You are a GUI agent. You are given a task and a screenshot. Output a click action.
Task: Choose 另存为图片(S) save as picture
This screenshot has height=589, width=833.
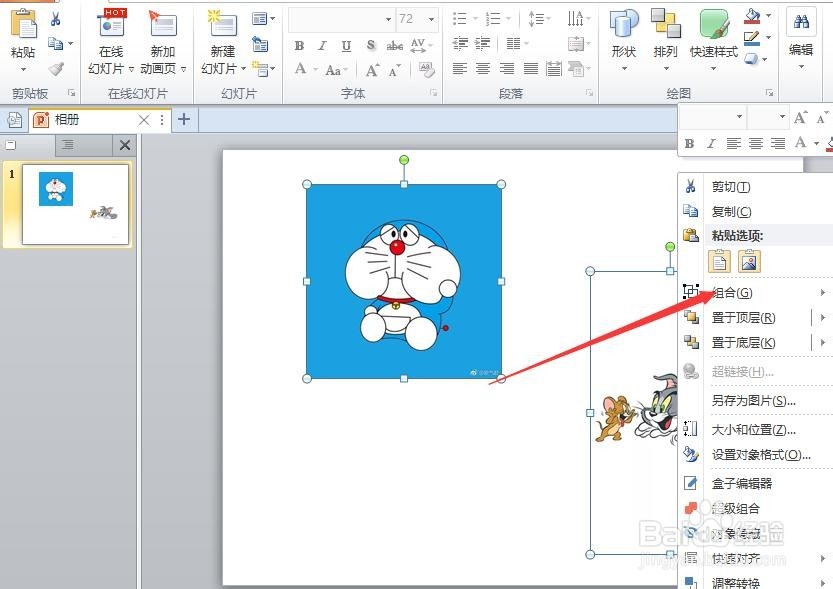pos(756,401)
